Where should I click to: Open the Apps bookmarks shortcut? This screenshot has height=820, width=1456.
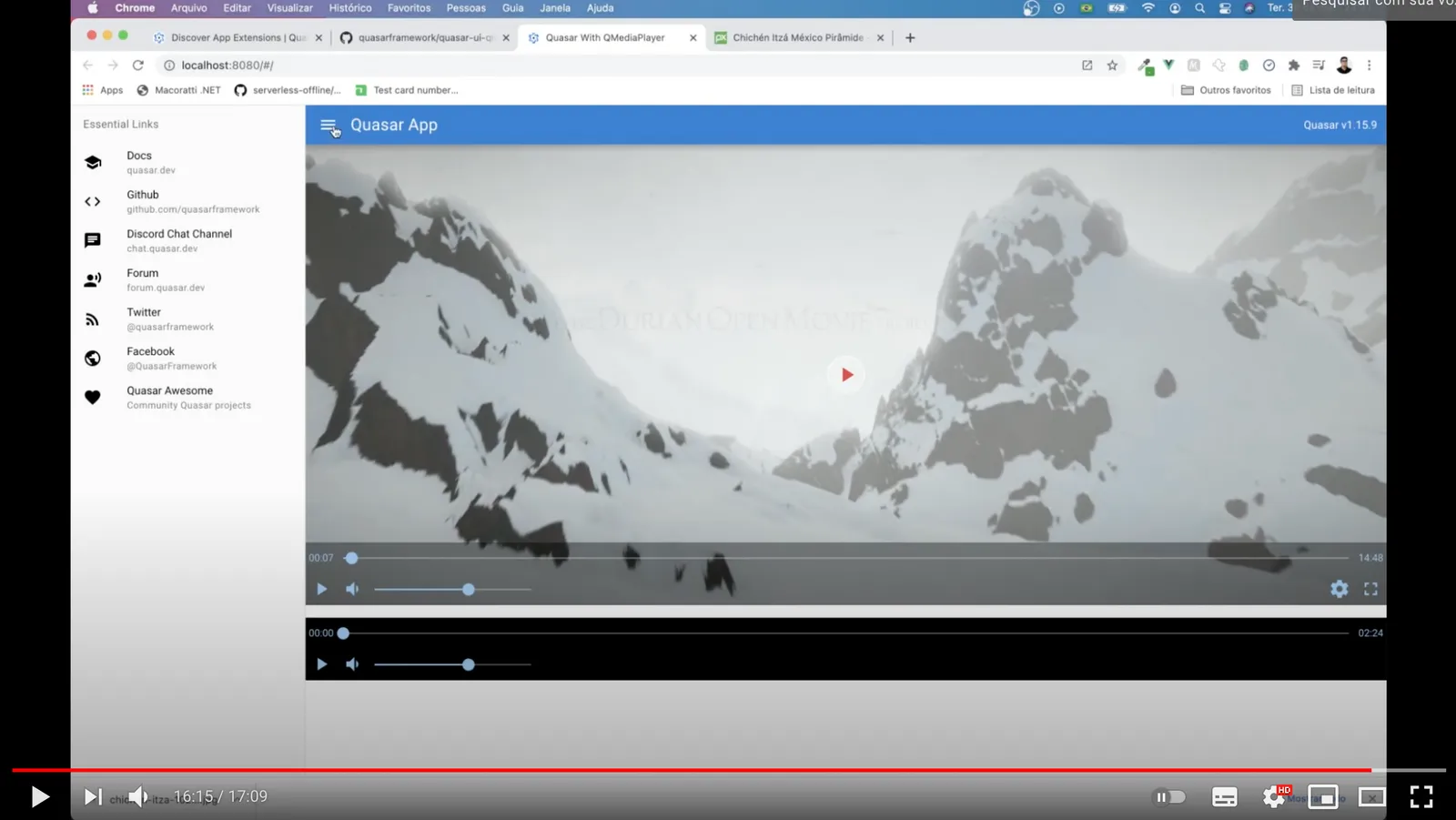tap(103, 90)
